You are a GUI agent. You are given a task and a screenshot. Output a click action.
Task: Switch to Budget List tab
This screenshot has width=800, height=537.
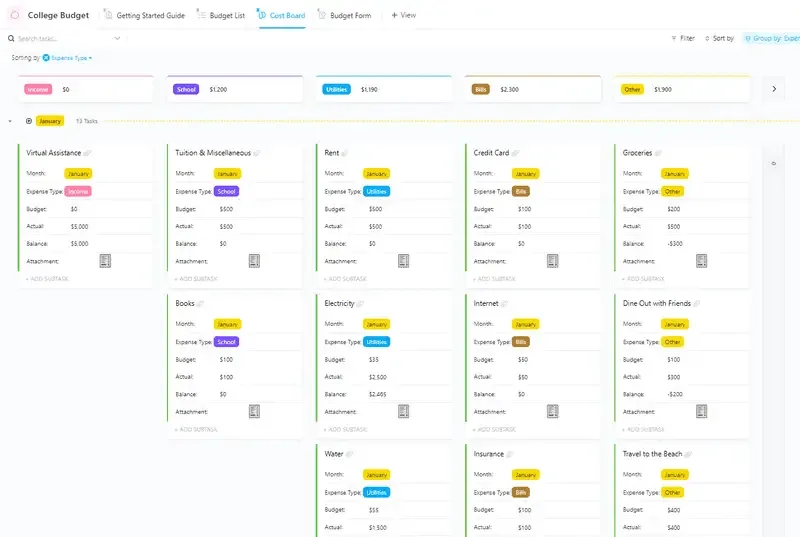221,15
